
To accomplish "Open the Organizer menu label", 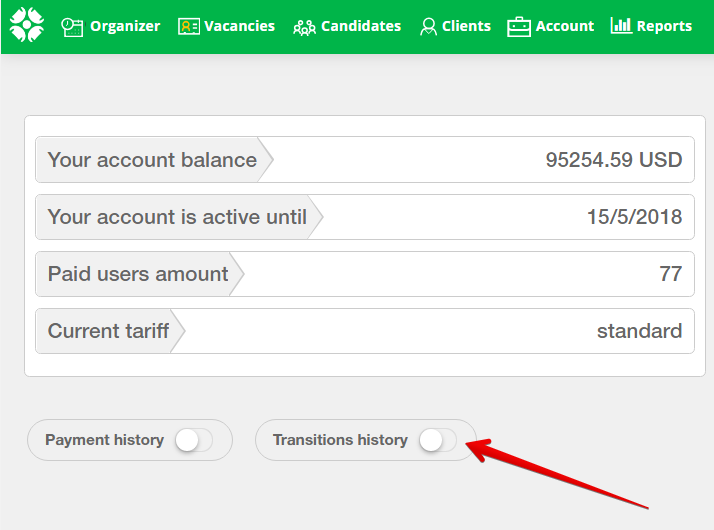I will tap(125, 27).
